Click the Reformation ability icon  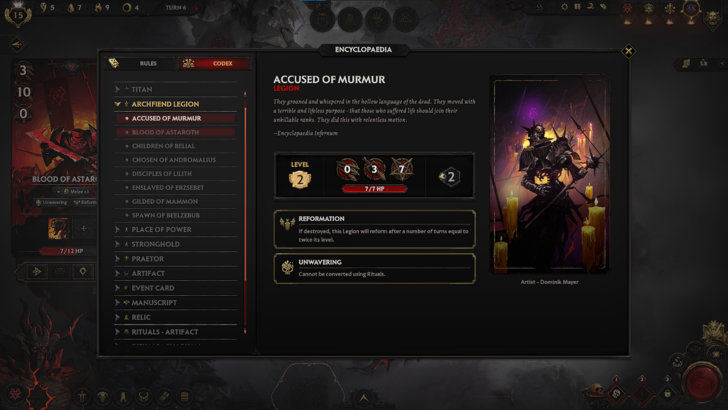coord(287,224)
